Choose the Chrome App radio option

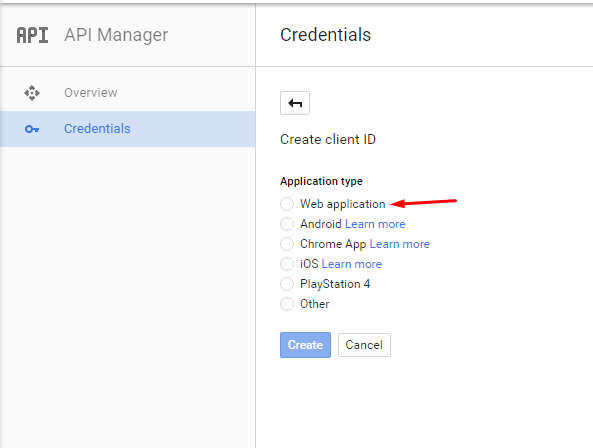point(287,244)
